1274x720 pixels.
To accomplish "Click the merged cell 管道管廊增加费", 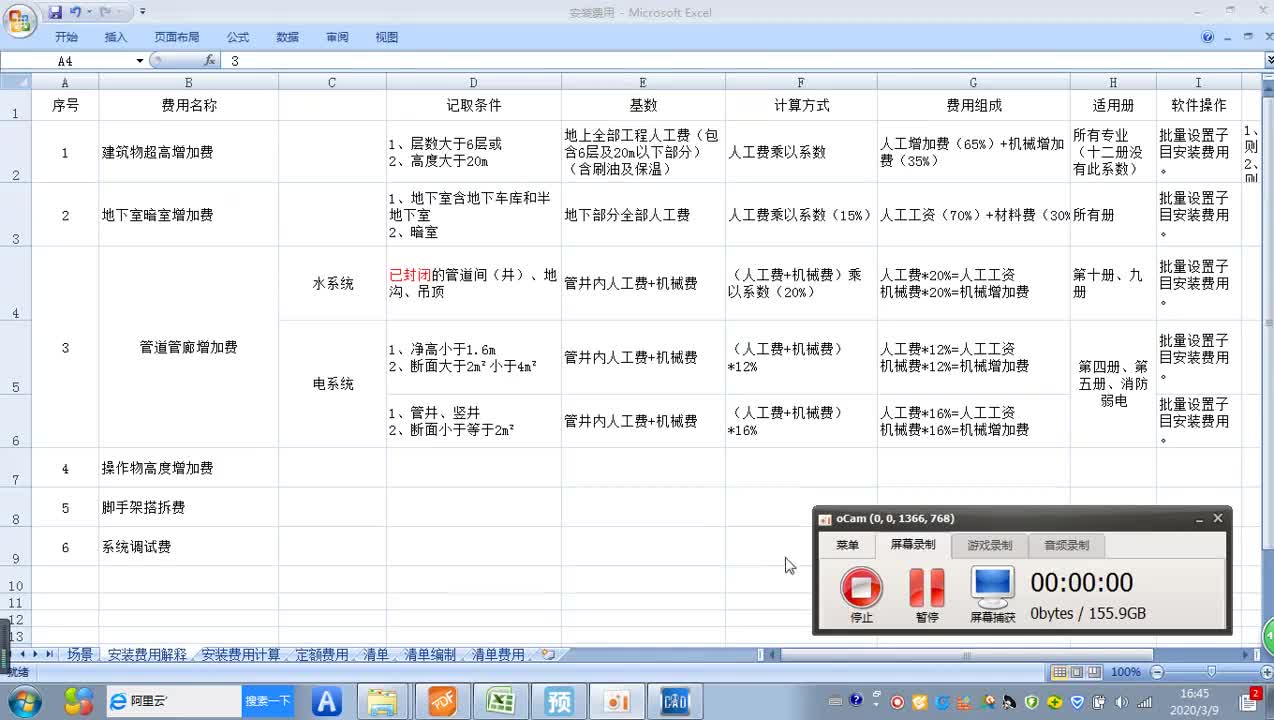I will [189, 347].
